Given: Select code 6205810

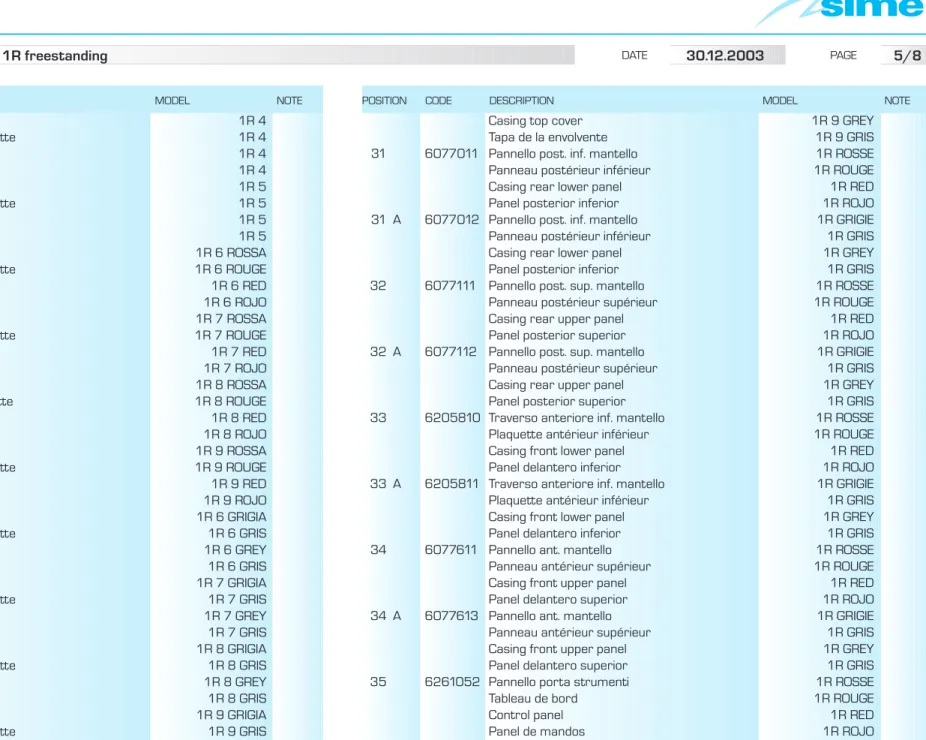Looking at the screenshot, I should [452, 418].
